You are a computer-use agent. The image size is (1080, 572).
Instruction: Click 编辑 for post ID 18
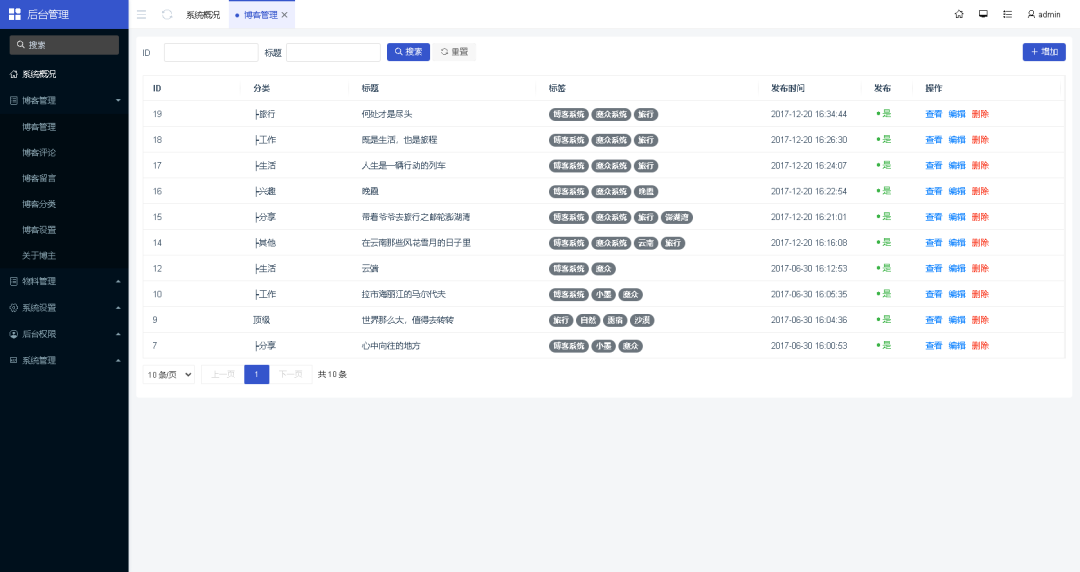(957, 140)
